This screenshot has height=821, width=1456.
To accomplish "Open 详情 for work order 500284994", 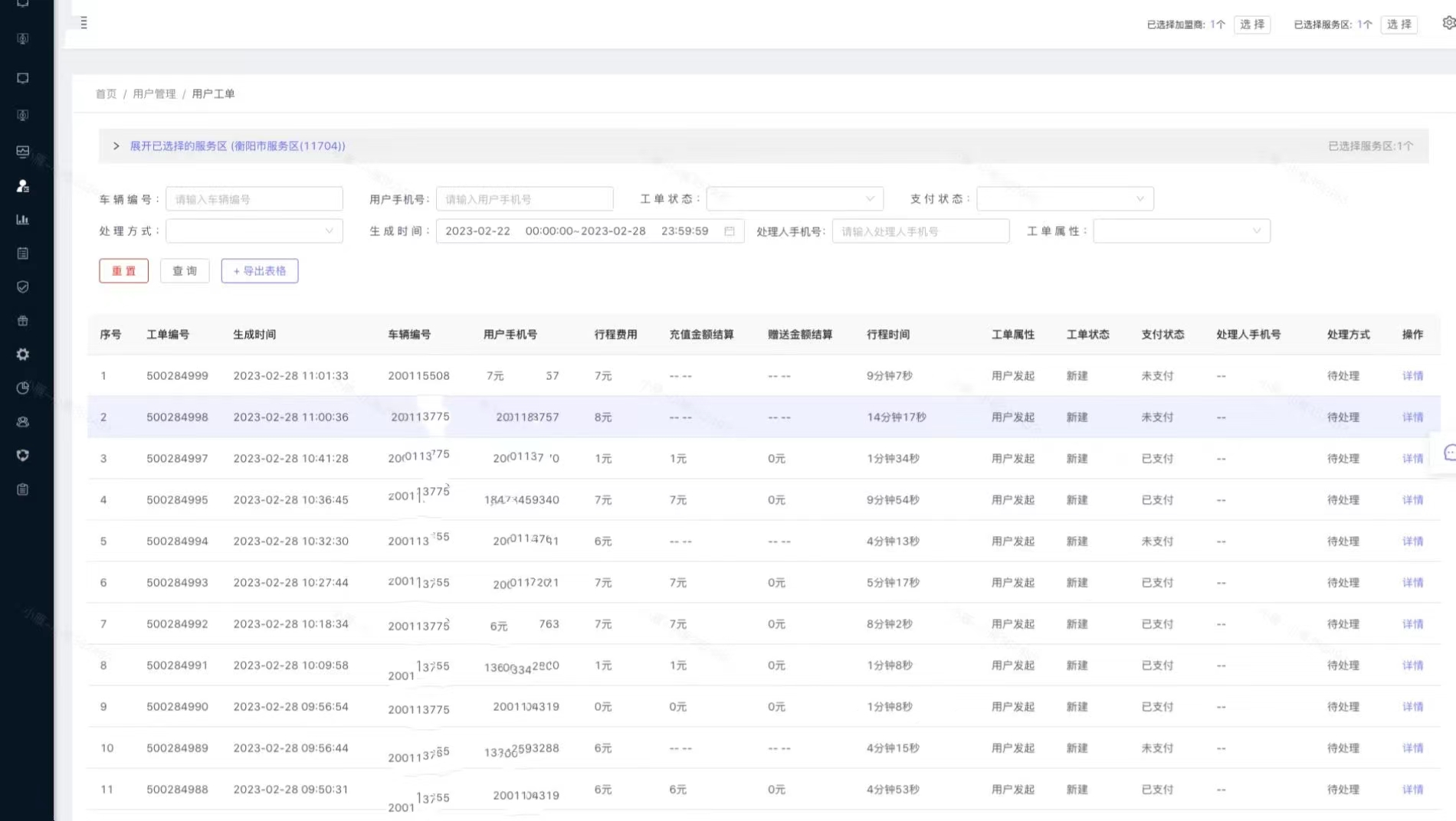I will coord(1412,541).
